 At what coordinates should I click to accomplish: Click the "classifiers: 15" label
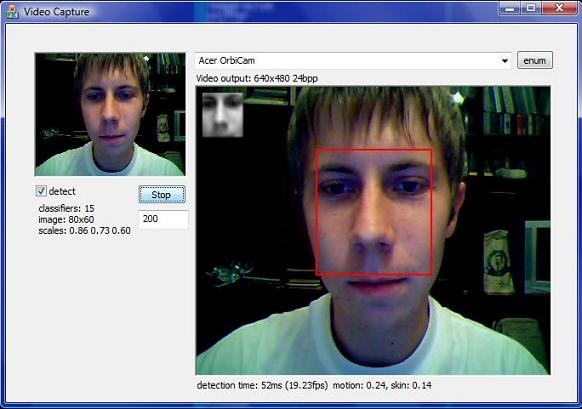coord(66,208)
